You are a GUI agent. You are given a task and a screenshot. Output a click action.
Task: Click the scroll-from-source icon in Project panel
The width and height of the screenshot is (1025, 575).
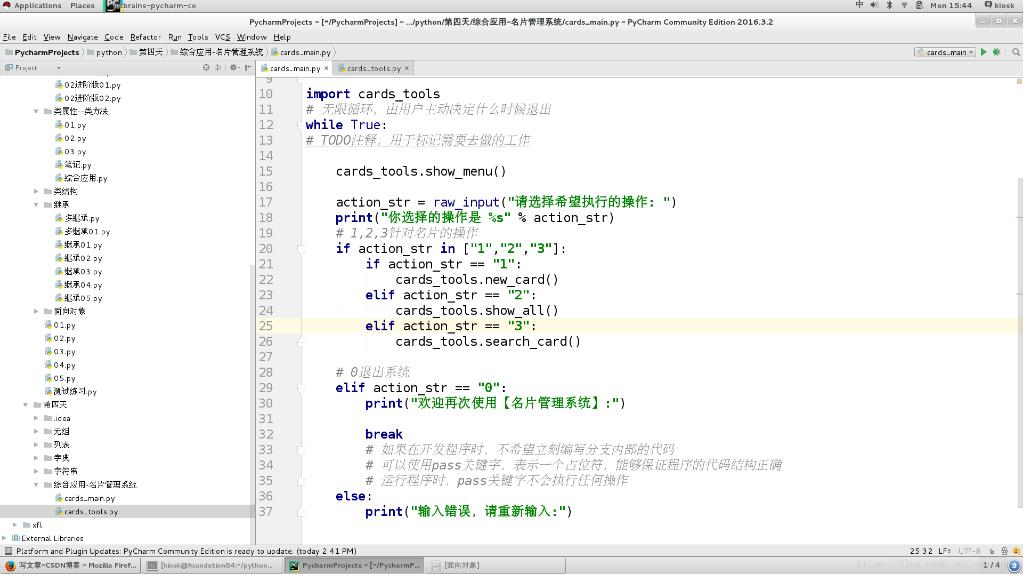point(206,67)
